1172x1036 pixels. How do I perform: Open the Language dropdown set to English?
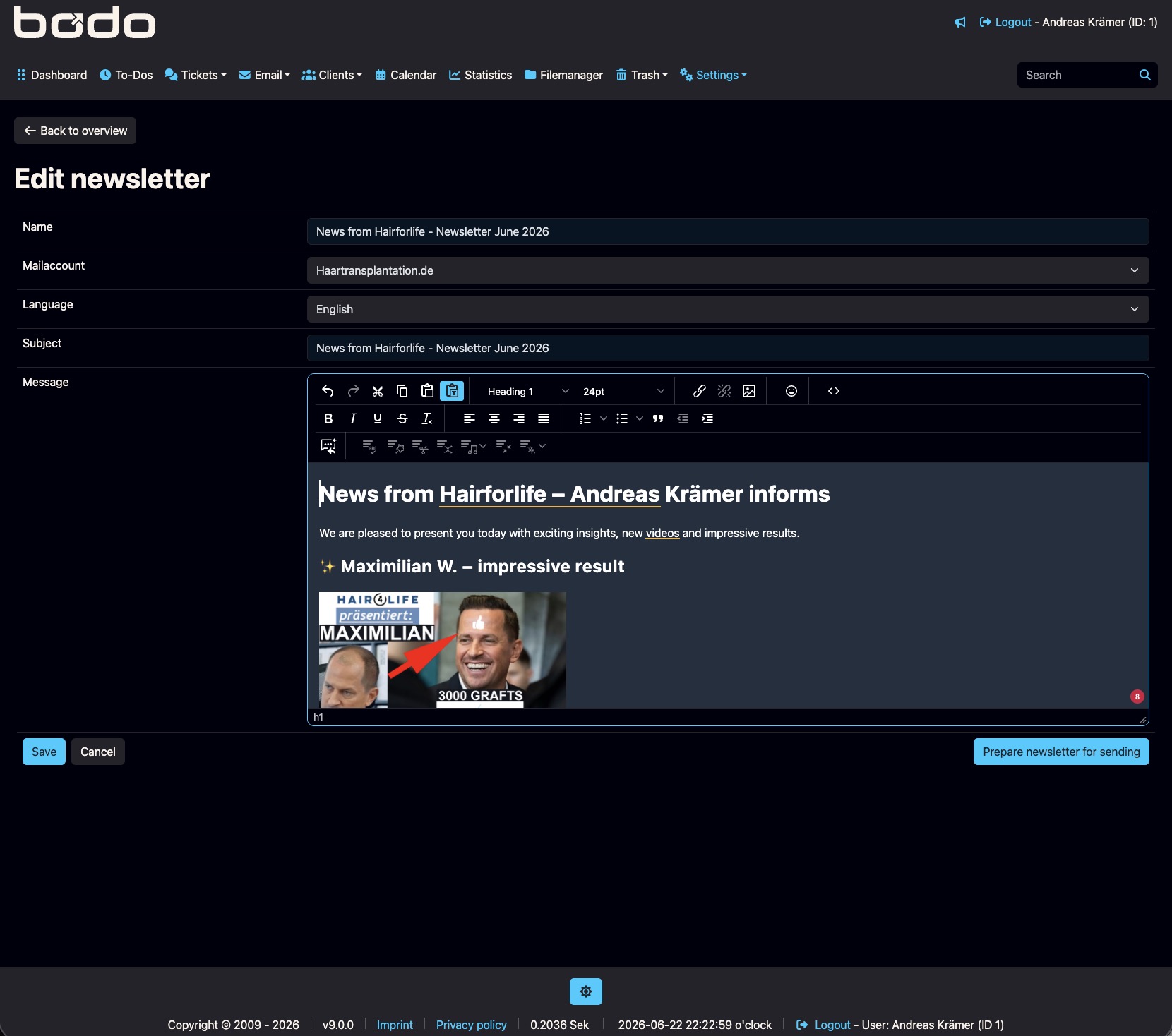(x=728, y=309)
